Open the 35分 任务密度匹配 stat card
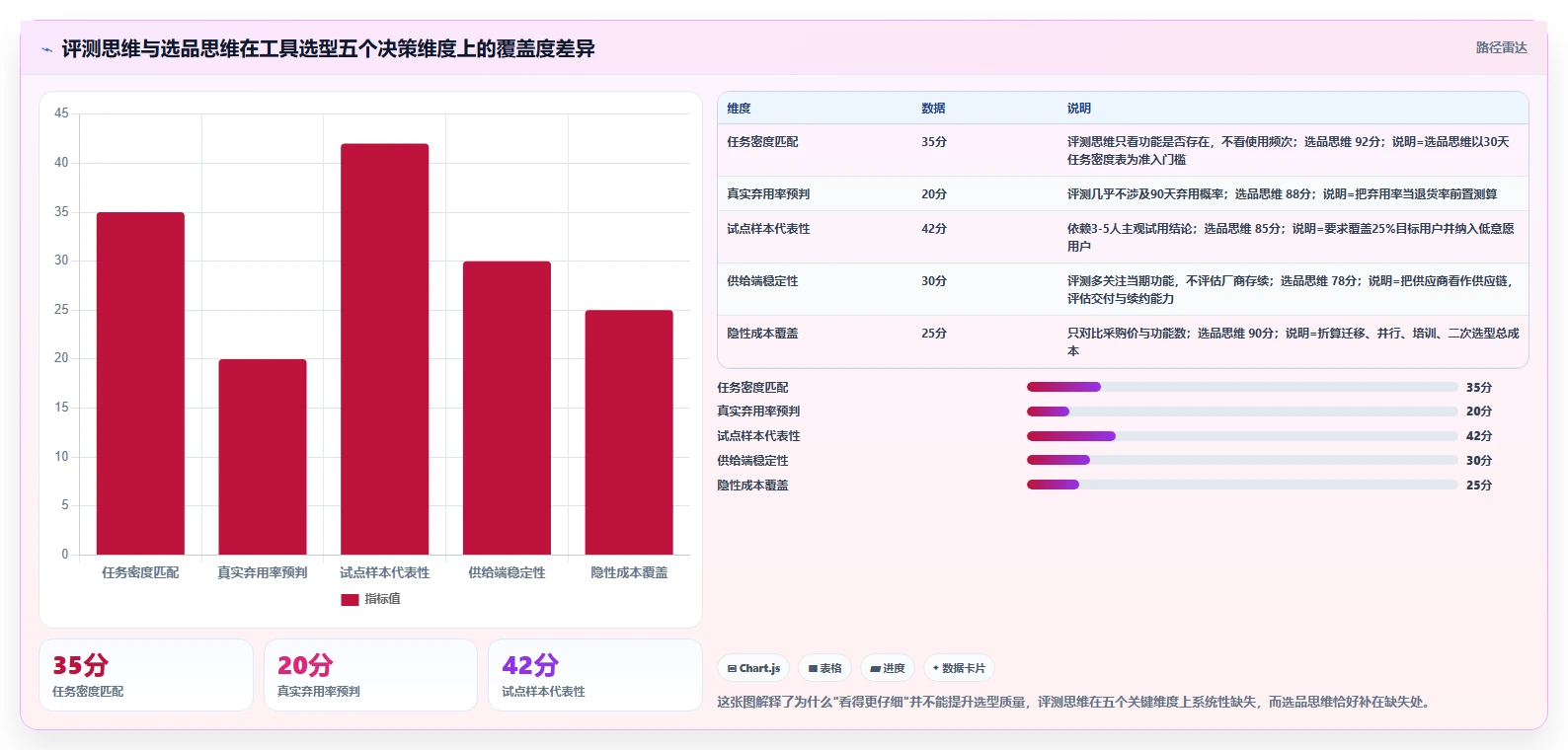Viewport: 1568px width, 750px height. point(146,675)
